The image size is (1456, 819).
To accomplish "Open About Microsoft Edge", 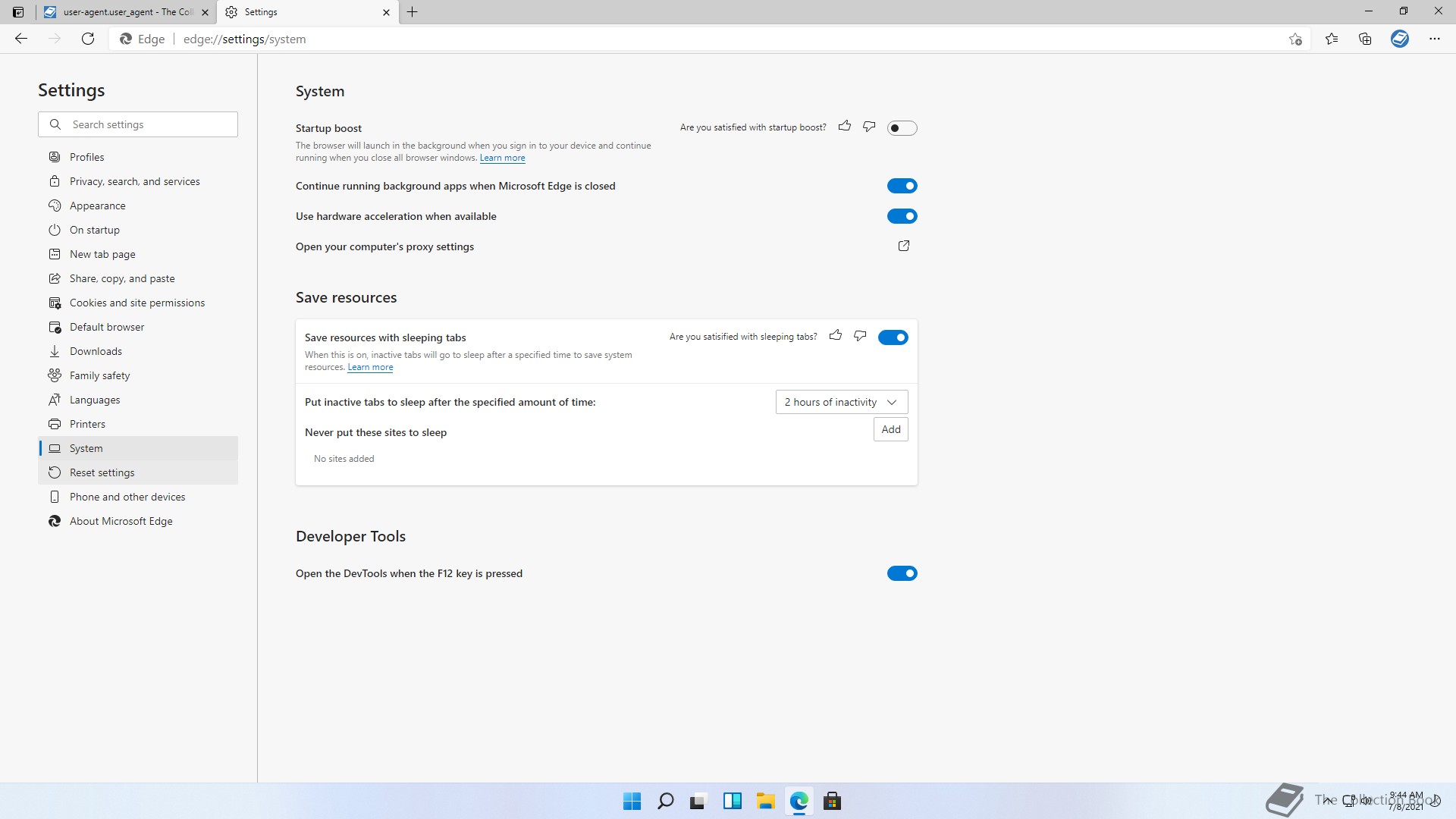I will click(138, 521).
